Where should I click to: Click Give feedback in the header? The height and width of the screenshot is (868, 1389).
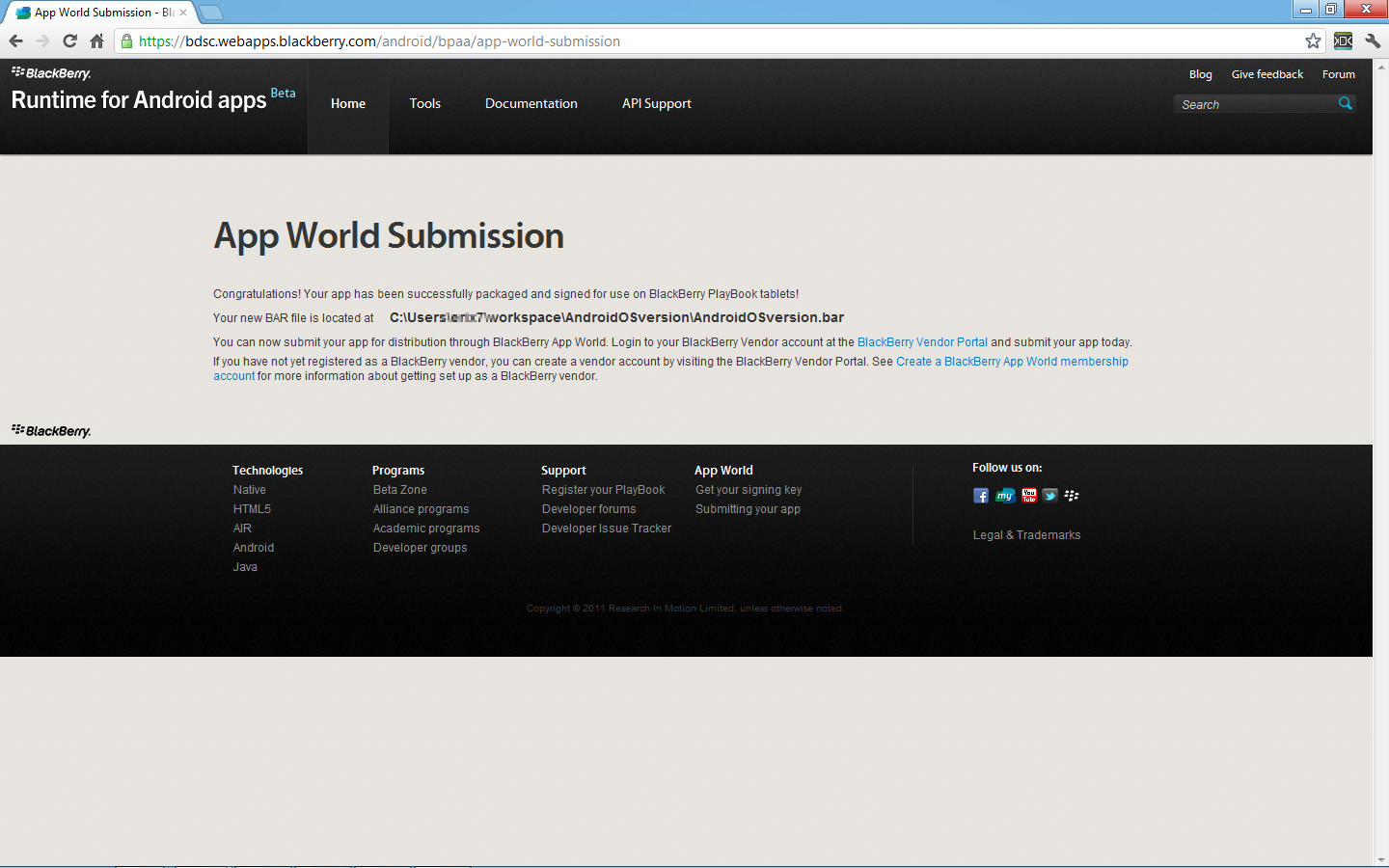click(x=1267, y=74)
